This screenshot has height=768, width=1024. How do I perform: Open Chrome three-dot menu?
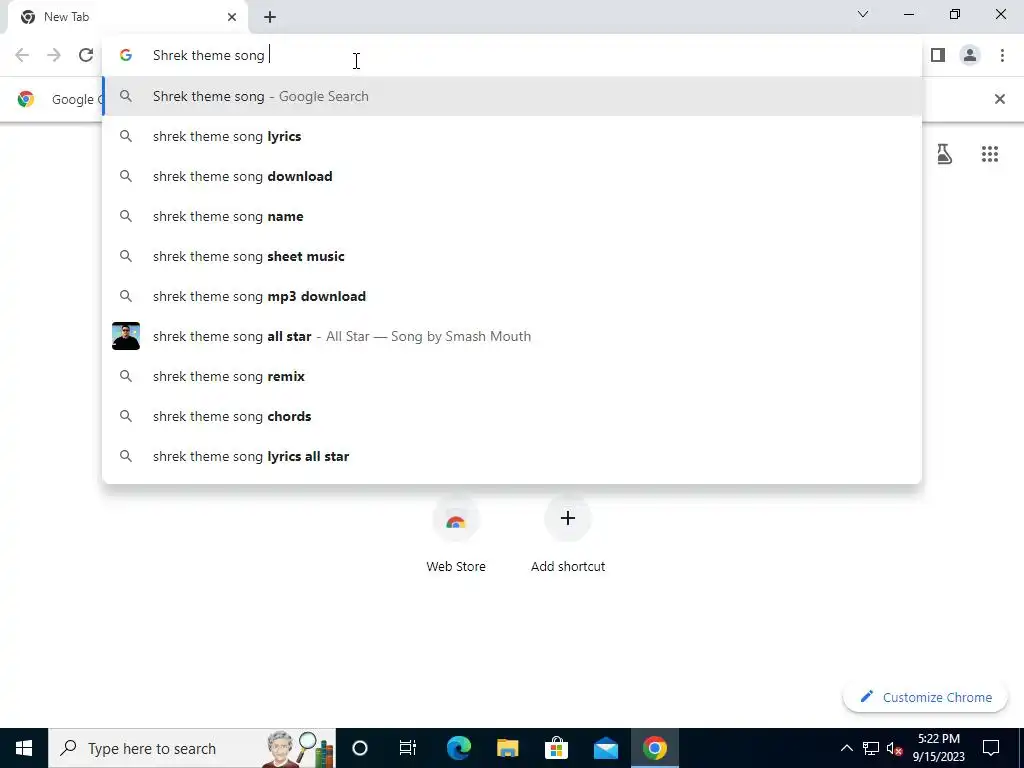[x=1002, y=56]
